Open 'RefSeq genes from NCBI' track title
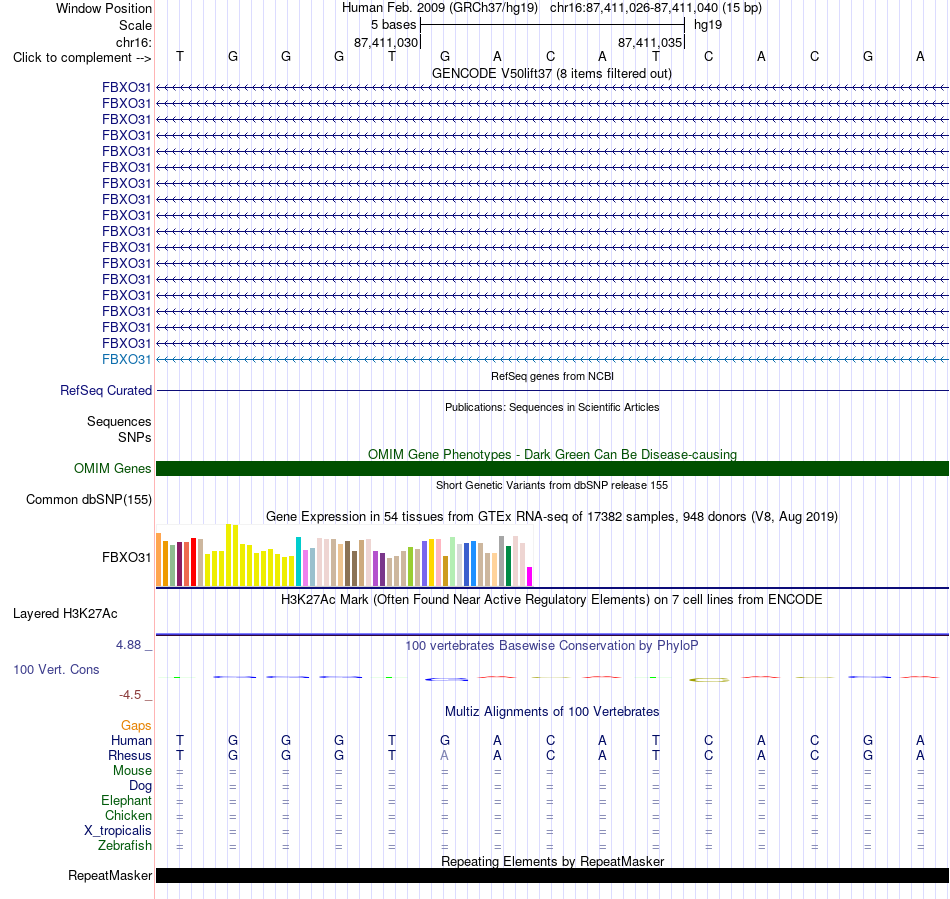Viewport: 950px width, 899px height. (x=552, y=376)
